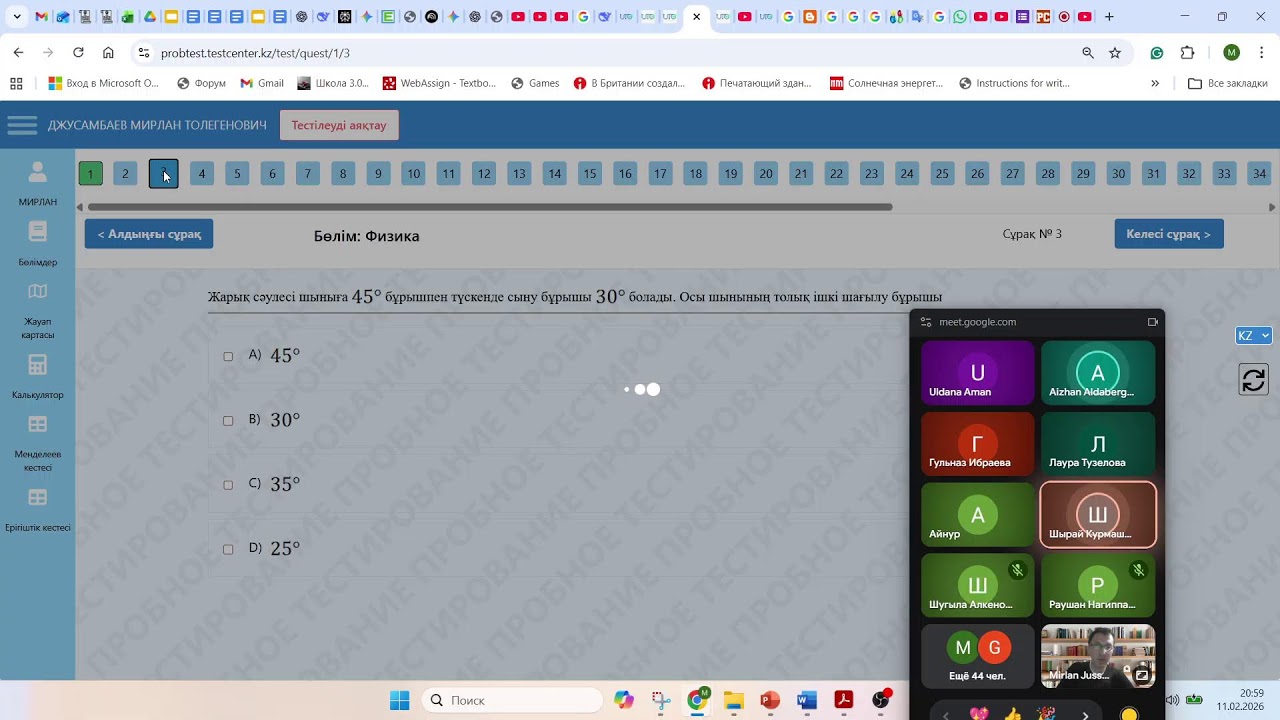Click Тестілеуді аяқтау button

click(339, 125)
